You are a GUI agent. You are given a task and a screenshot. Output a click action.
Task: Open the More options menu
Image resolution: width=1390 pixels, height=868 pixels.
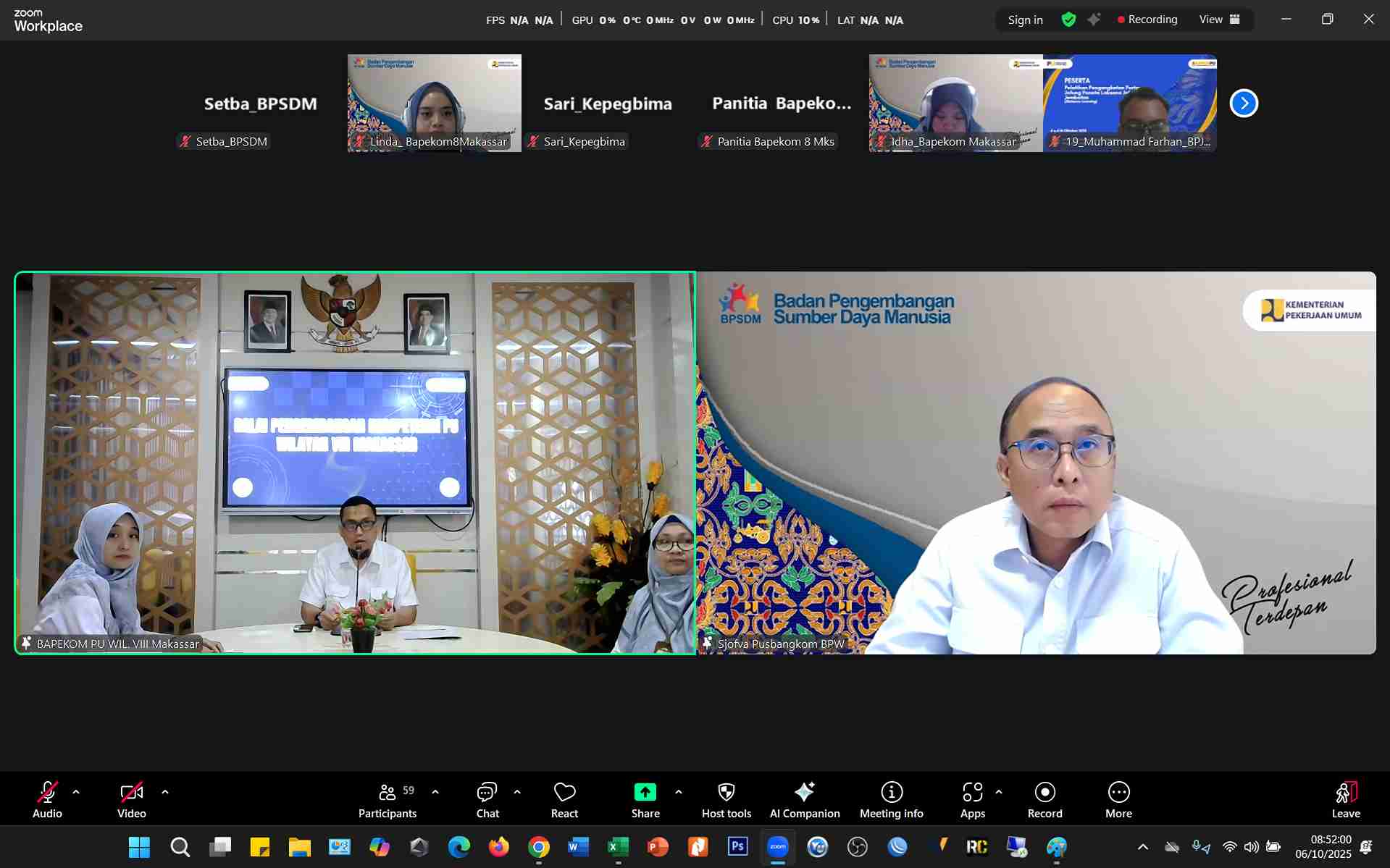(x=1118, y=800)
